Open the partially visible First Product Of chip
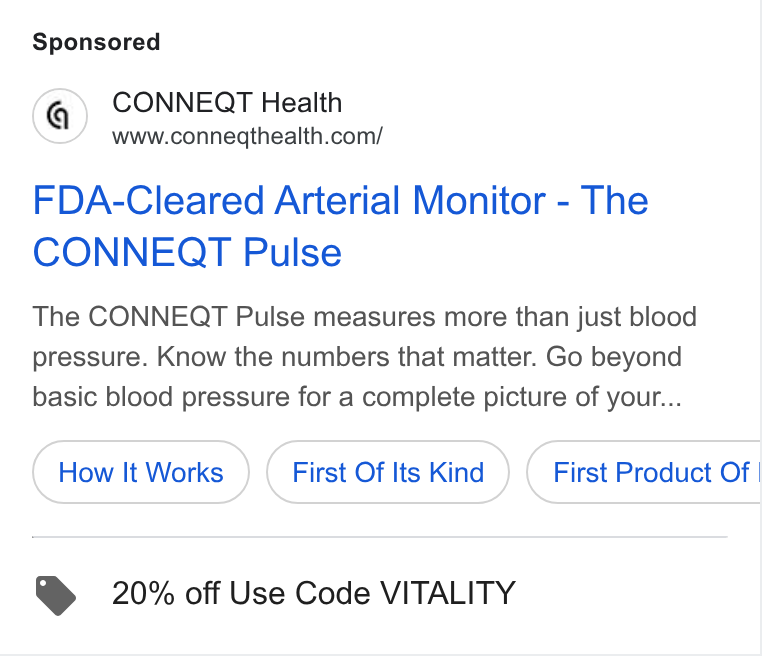Screen dimensions: 762x656 pyautogui.click(x=643, y=472)
